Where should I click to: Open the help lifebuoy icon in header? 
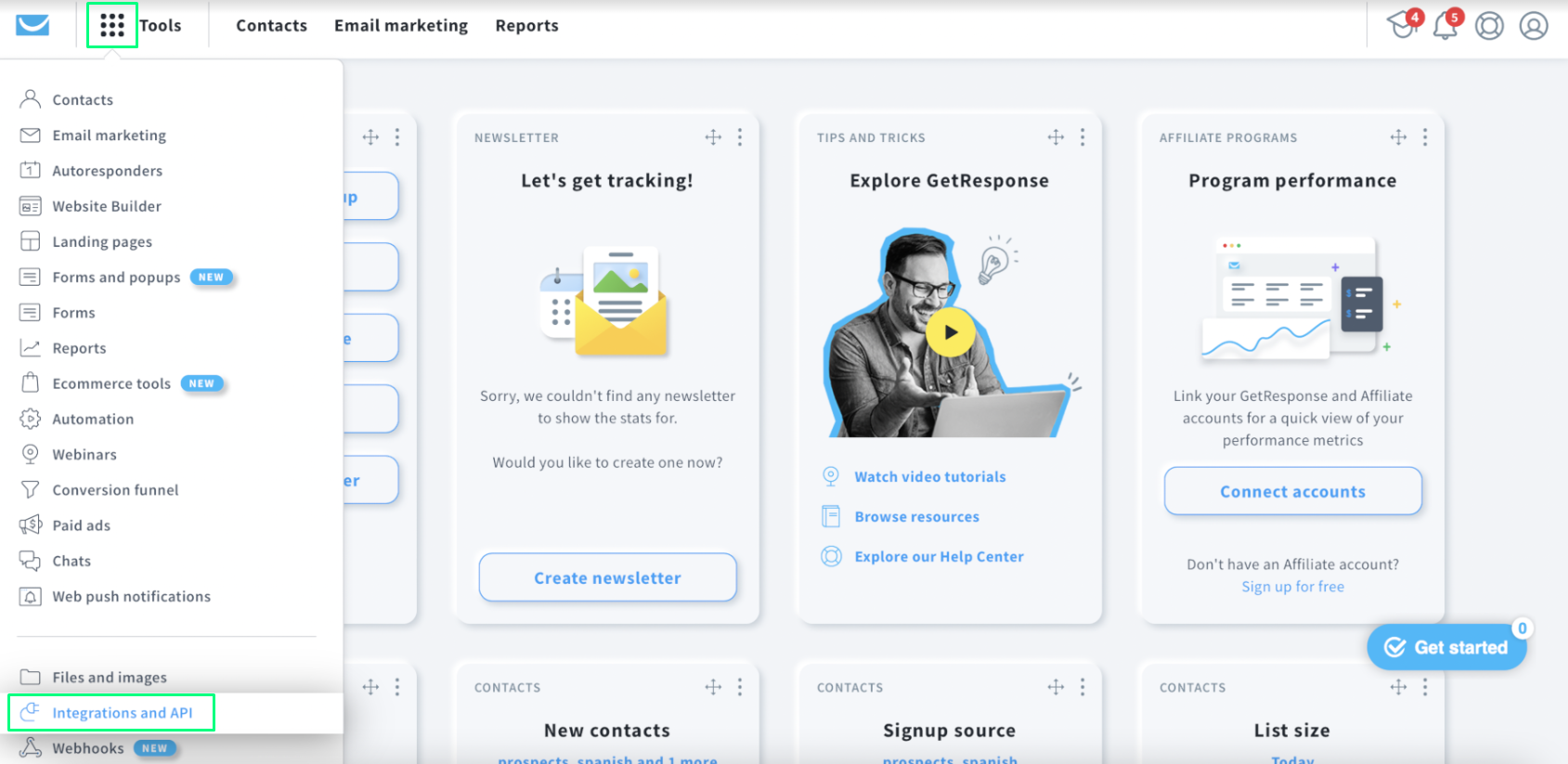coord(1489,25)
